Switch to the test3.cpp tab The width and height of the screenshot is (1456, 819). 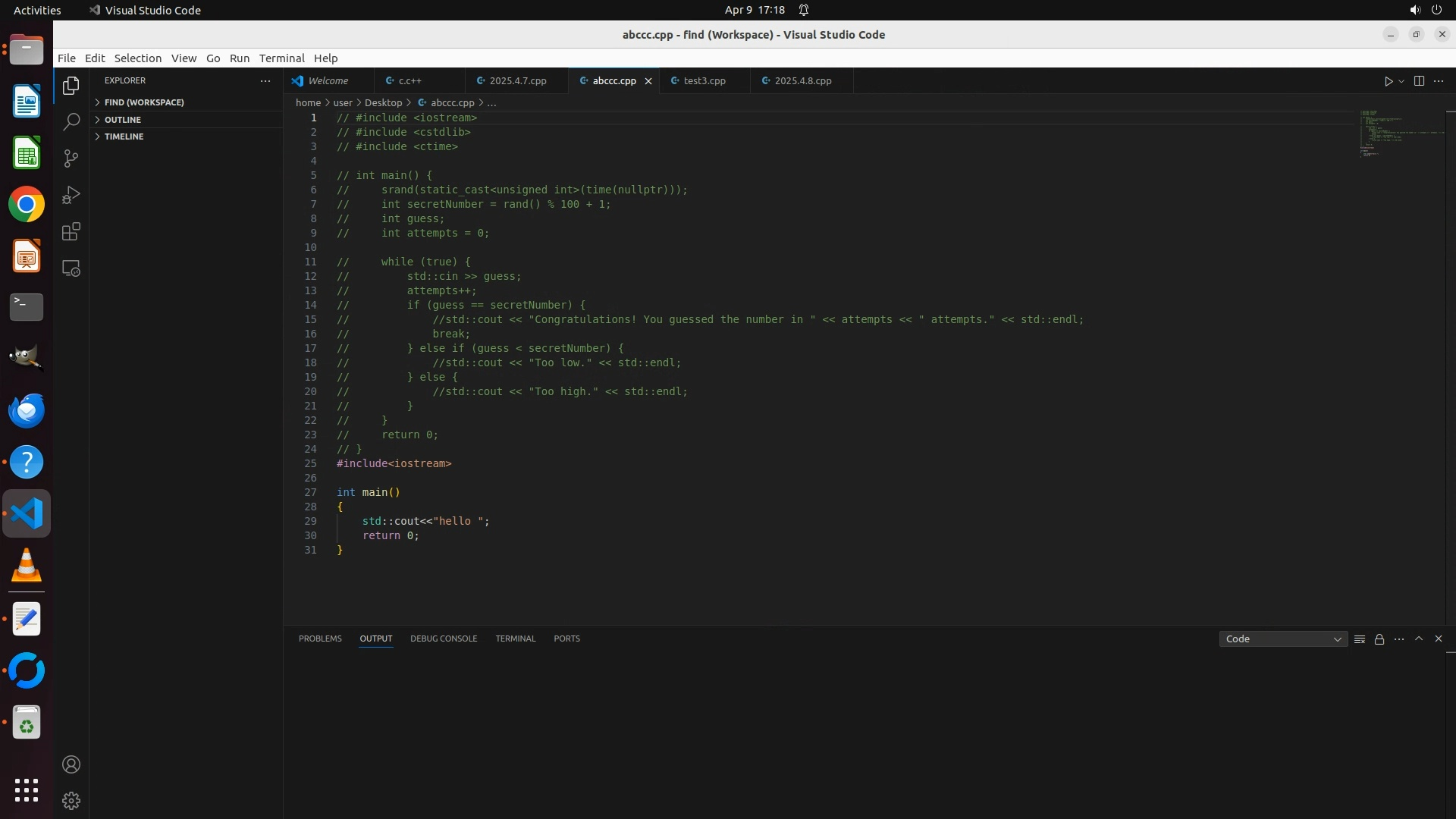(x=704, y=81)
